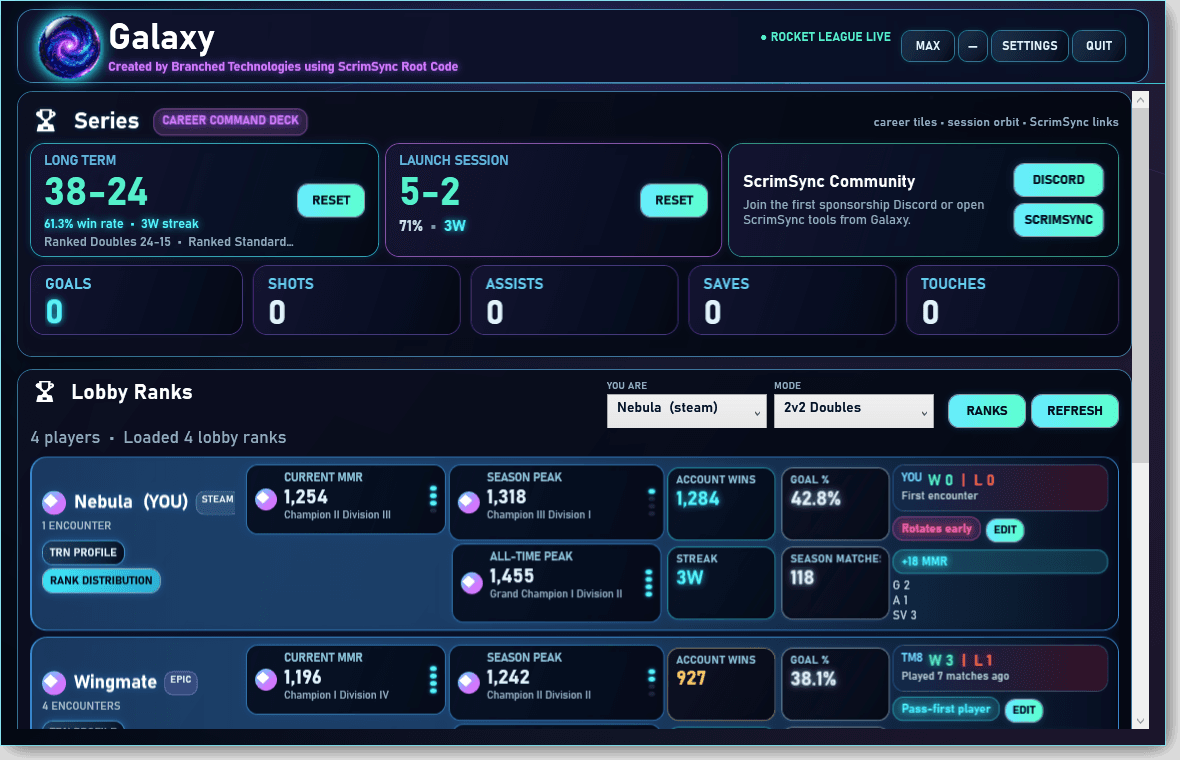
Task: Open options dots on Nebula's All-Time Peak
Action: pyautogui.click(x=649, y=582)
